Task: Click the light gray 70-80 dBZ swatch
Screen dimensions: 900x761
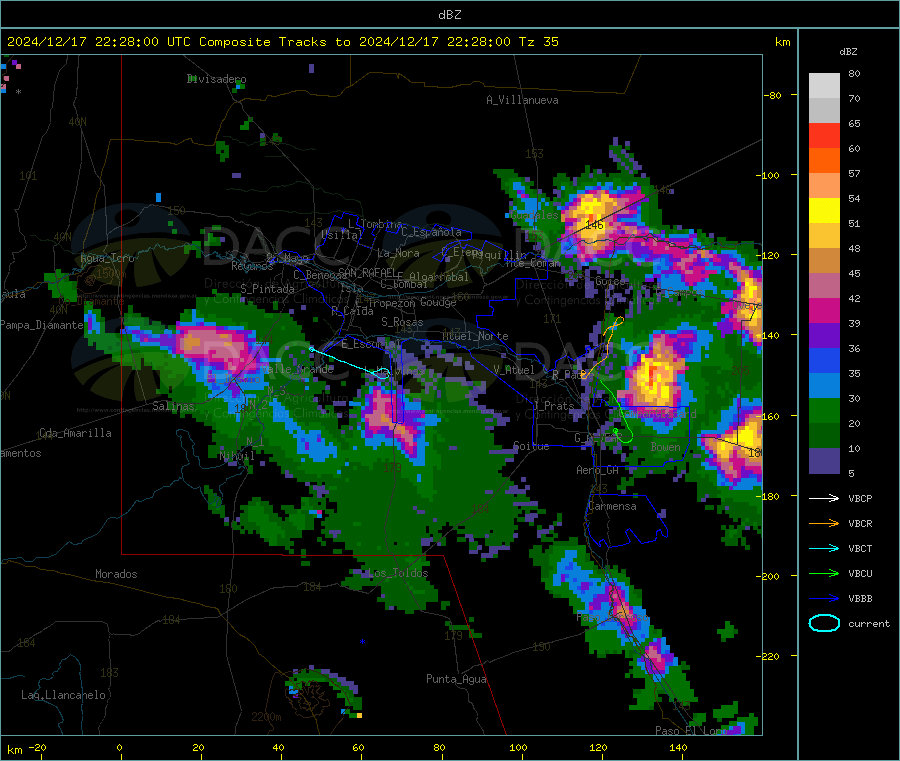Action: (x=824, y=86)
